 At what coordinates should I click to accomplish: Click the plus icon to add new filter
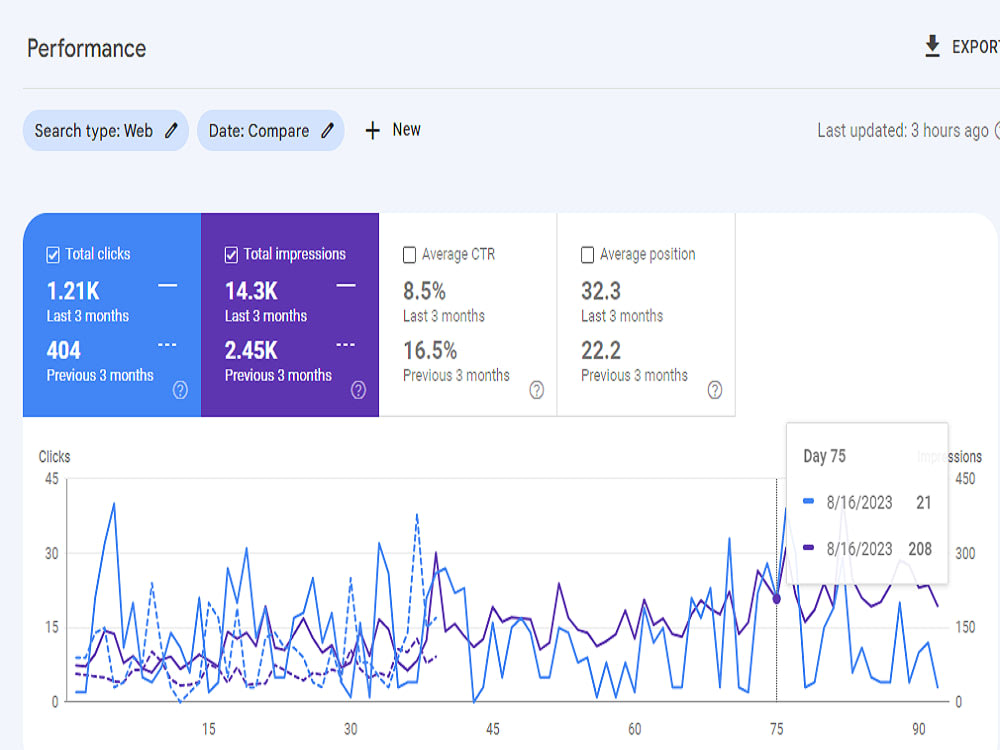pyautogui.click(x=372, y=131)
